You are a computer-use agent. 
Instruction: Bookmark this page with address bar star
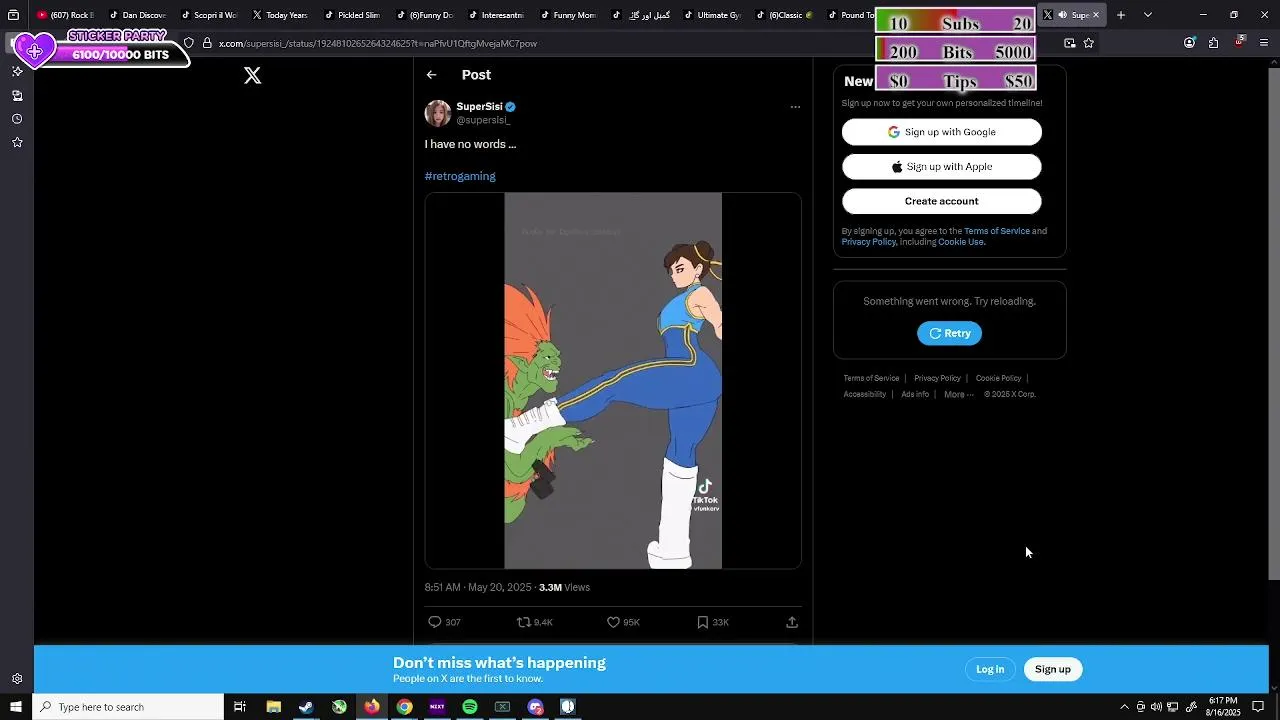pyautogui.click(x=1089, y=43)
